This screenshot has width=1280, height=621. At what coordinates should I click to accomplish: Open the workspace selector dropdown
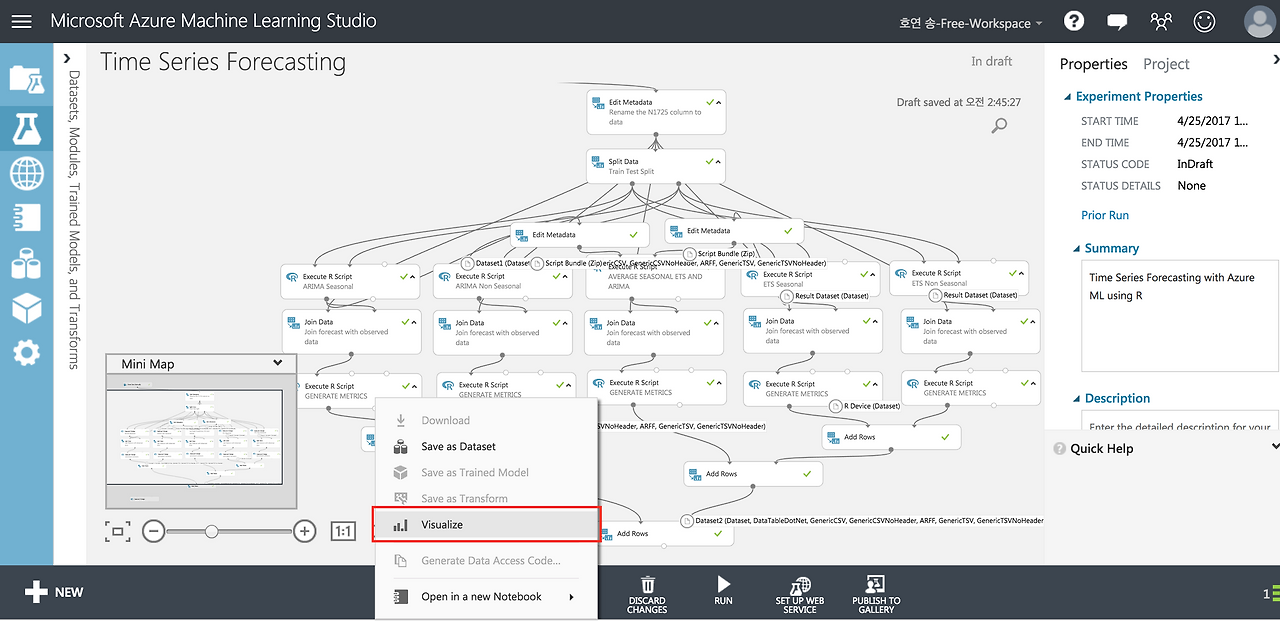[970, 22]
